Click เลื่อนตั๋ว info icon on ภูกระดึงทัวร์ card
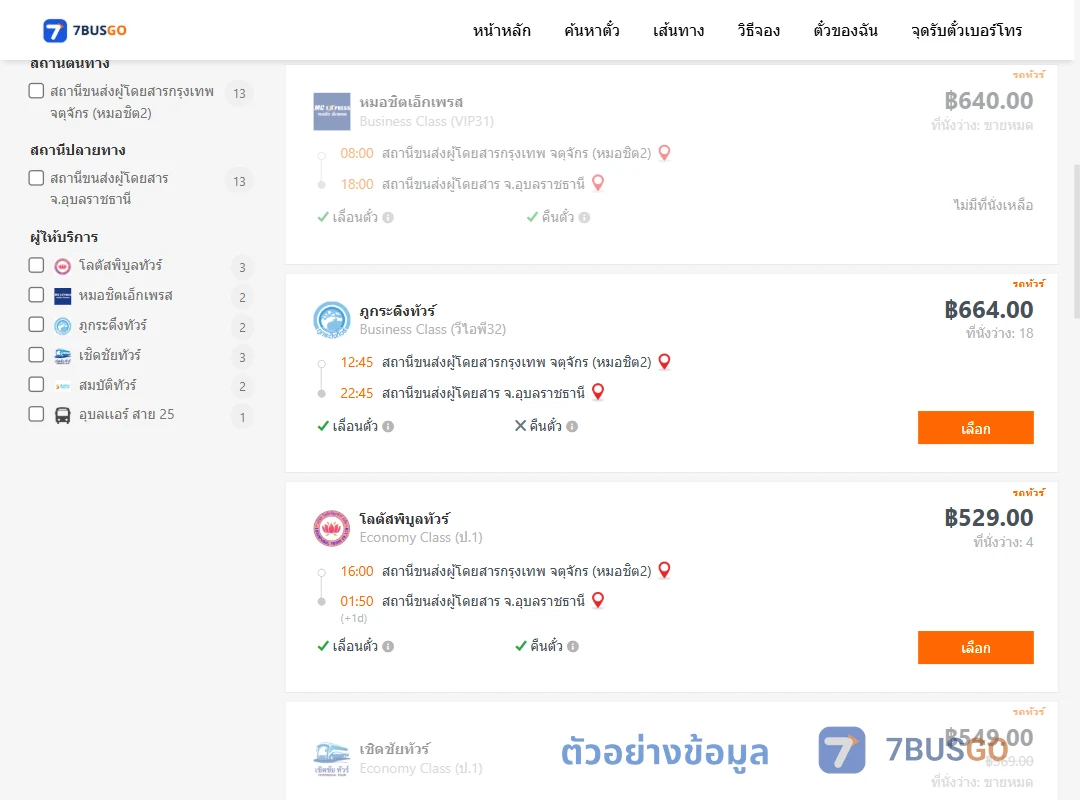This screenshot has height=800, width=1080. [x=388, y=427]
